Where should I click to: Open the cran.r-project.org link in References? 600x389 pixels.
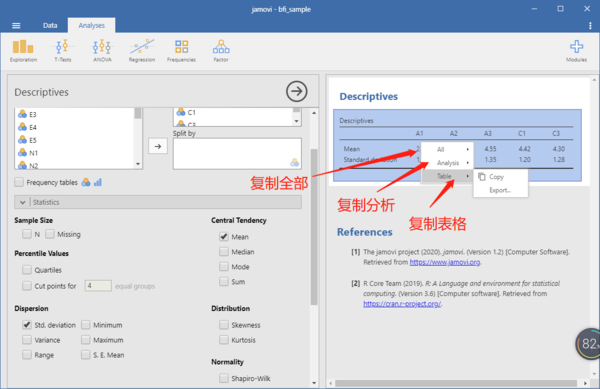[402, 304]
